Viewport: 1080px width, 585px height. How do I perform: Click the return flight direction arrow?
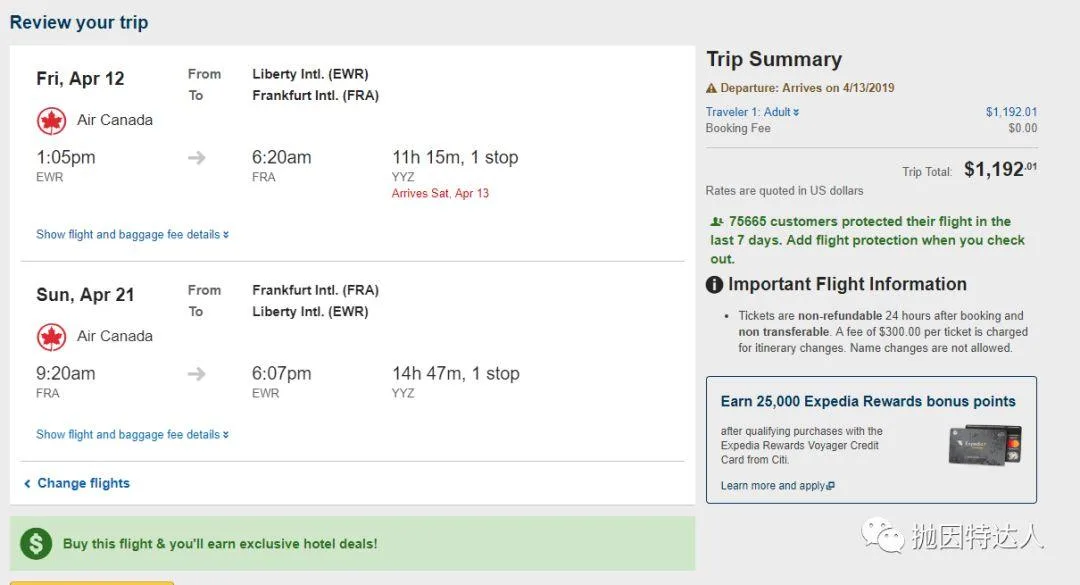(197, 374)
